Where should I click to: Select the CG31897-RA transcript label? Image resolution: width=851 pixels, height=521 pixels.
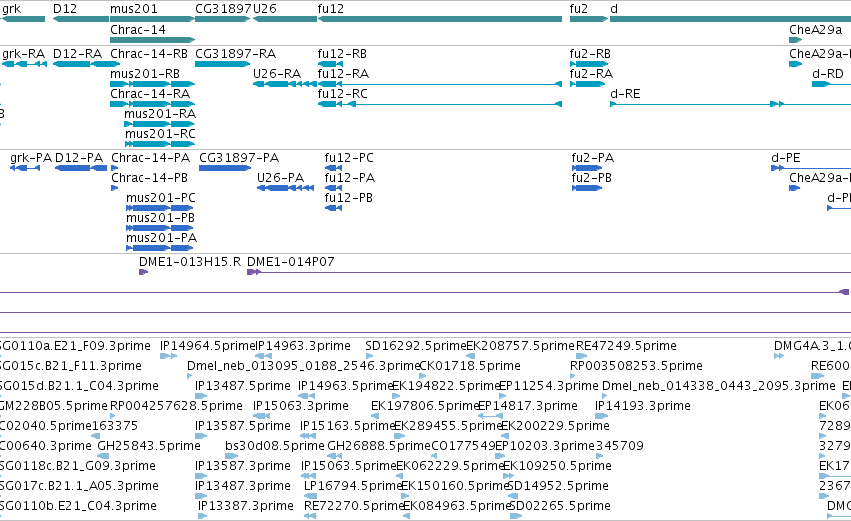pos(236,54)
